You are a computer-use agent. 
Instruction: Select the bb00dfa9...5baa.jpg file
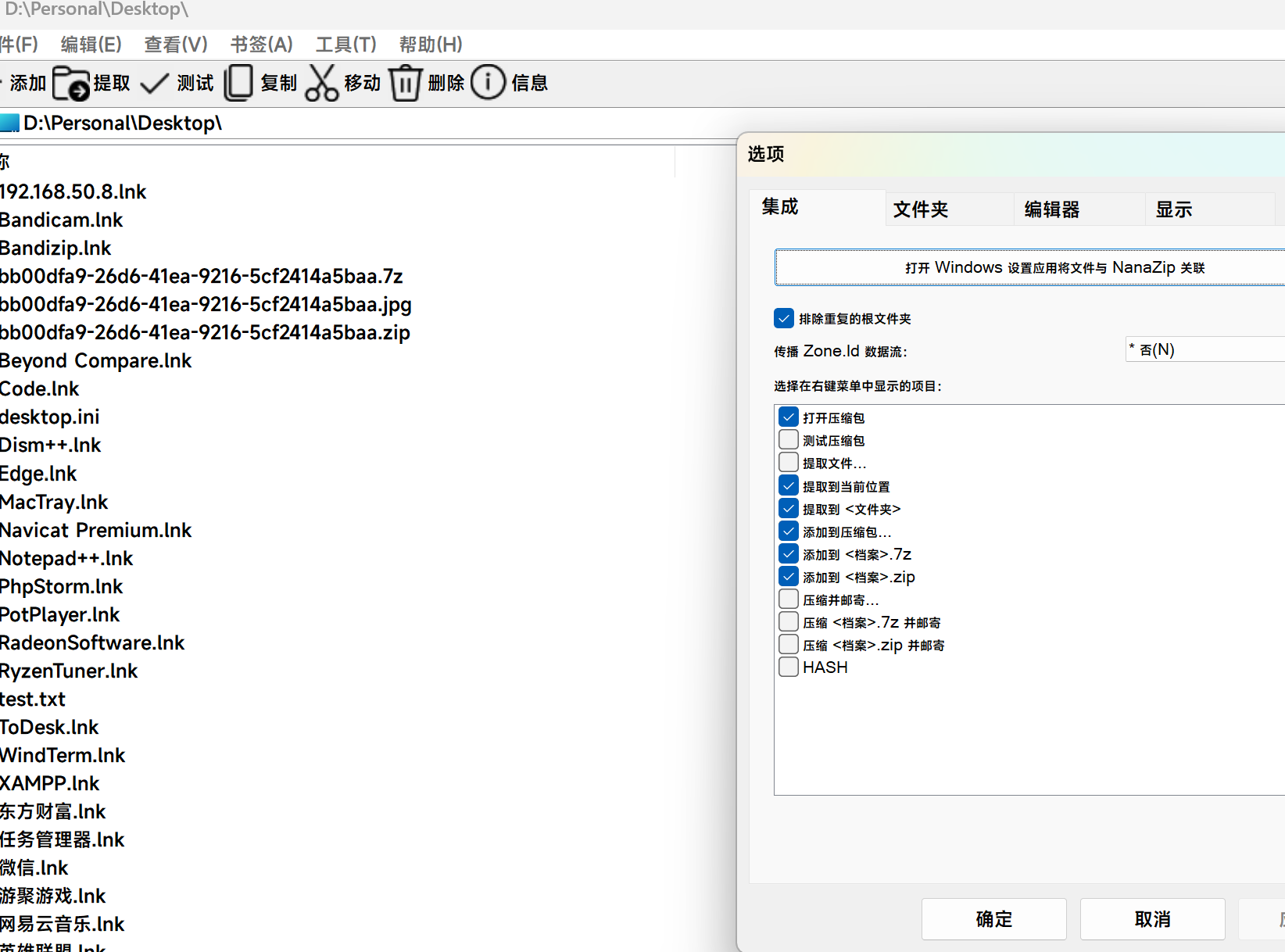pos(206,304)
